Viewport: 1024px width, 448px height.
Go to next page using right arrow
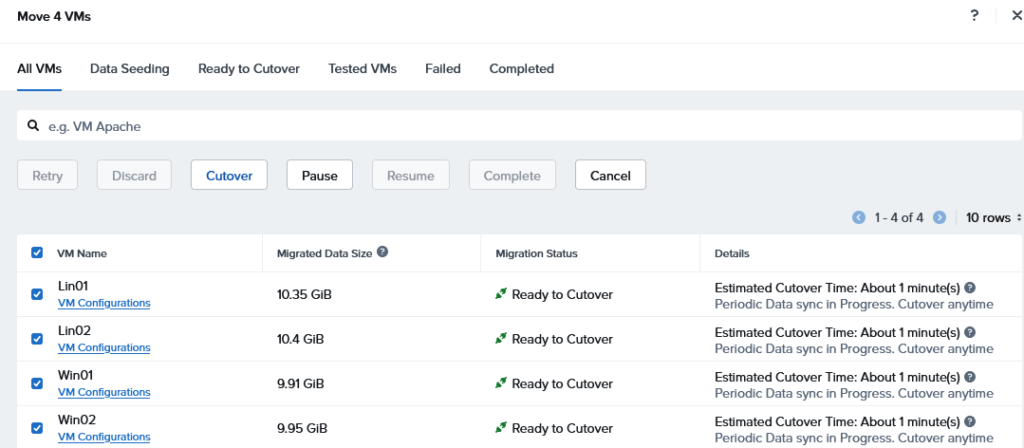939,217
